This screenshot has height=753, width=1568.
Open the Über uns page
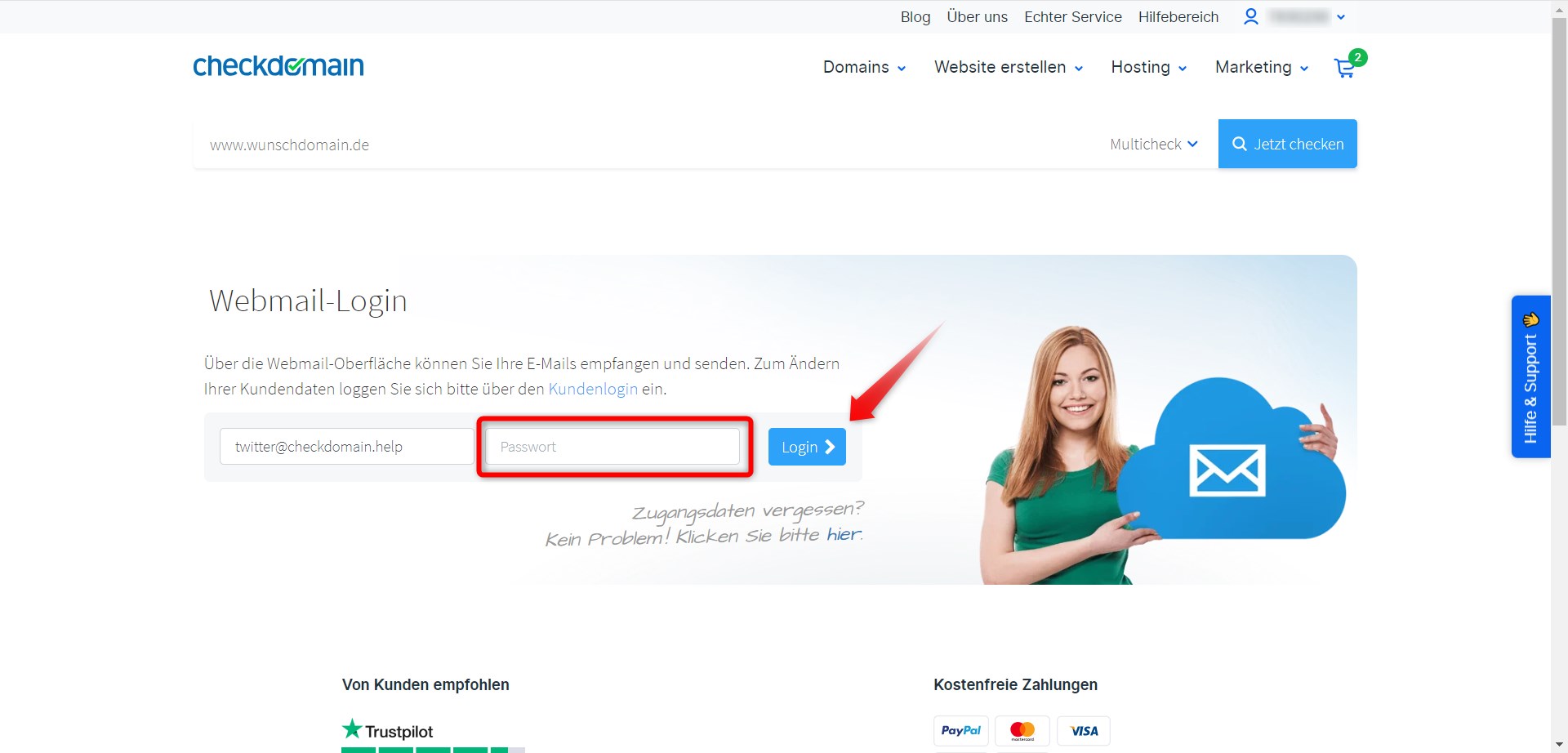pos(977,17)
